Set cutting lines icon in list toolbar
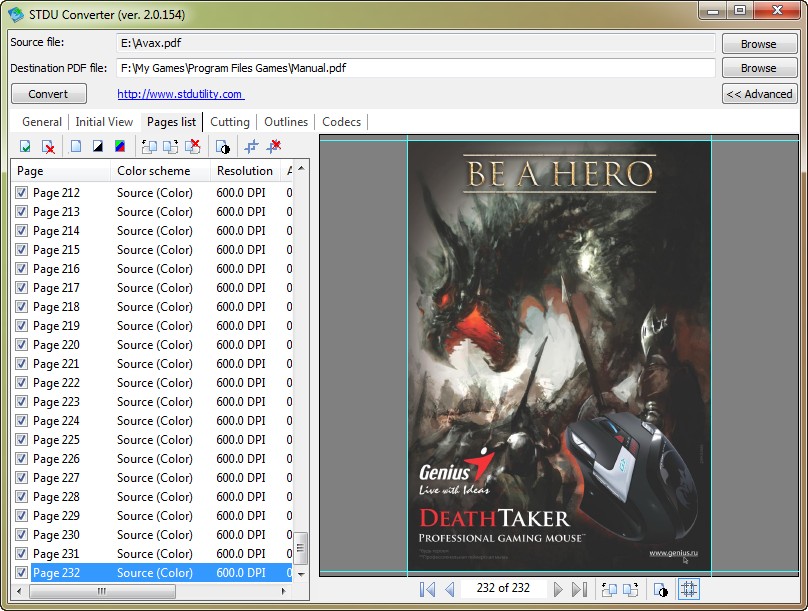Image resolution: width=808 pixels, height=611 pixels. click(x=251, y=147)
